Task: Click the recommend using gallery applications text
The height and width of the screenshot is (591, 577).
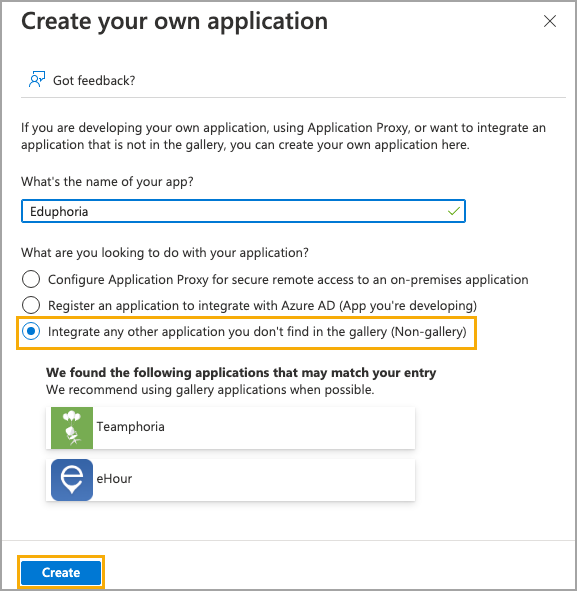Action: click(210, 390)
